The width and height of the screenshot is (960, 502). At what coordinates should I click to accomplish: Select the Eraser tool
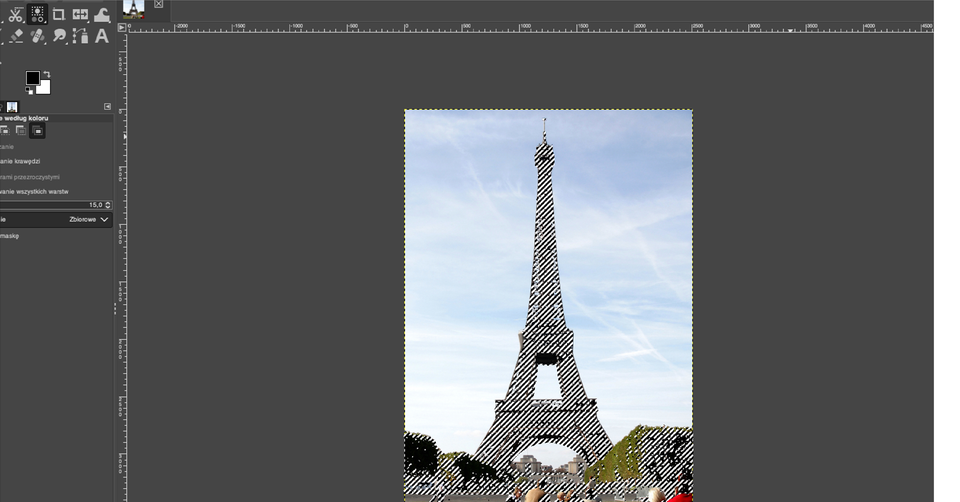coord(16,37)
